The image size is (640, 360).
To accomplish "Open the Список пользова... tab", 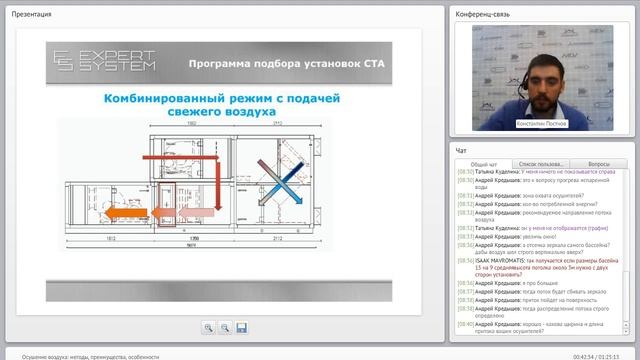I will point(541,164).
